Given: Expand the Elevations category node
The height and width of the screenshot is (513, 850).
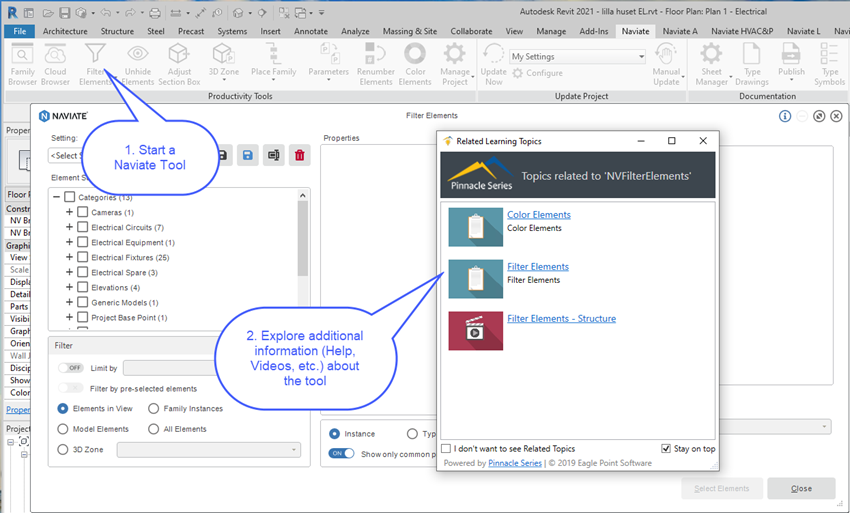Looking at the screenshot, I should [69, 287].
